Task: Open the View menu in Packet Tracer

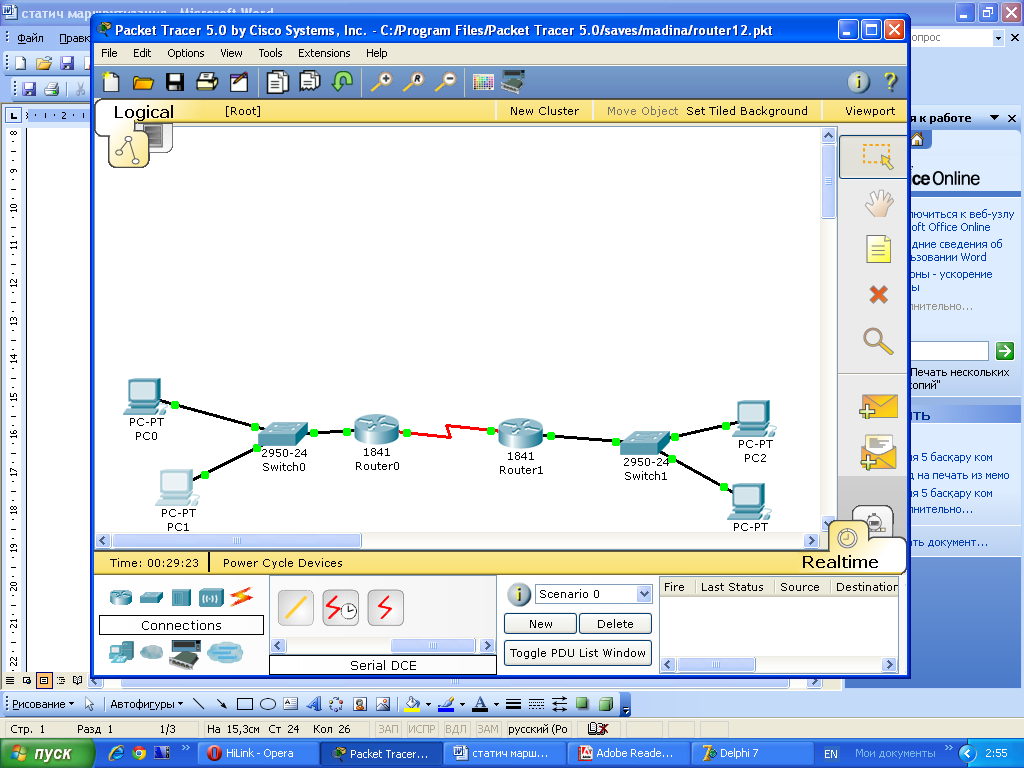Action: pos(231,53)
